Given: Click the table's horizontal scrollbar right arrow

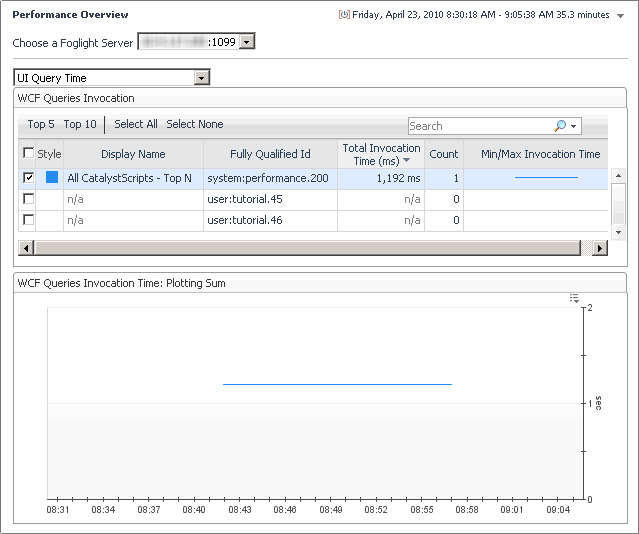Looking at the screenshot, I should 600,247.
